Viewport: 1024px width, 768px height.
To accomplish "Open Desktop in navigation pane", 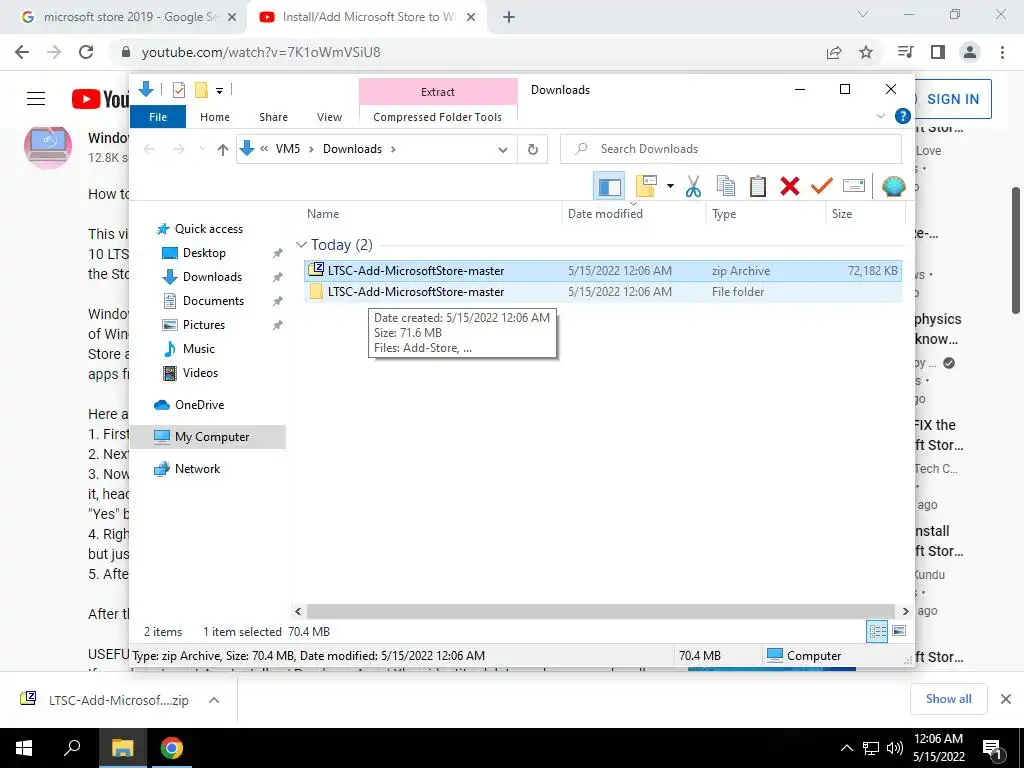I will 204,253.
